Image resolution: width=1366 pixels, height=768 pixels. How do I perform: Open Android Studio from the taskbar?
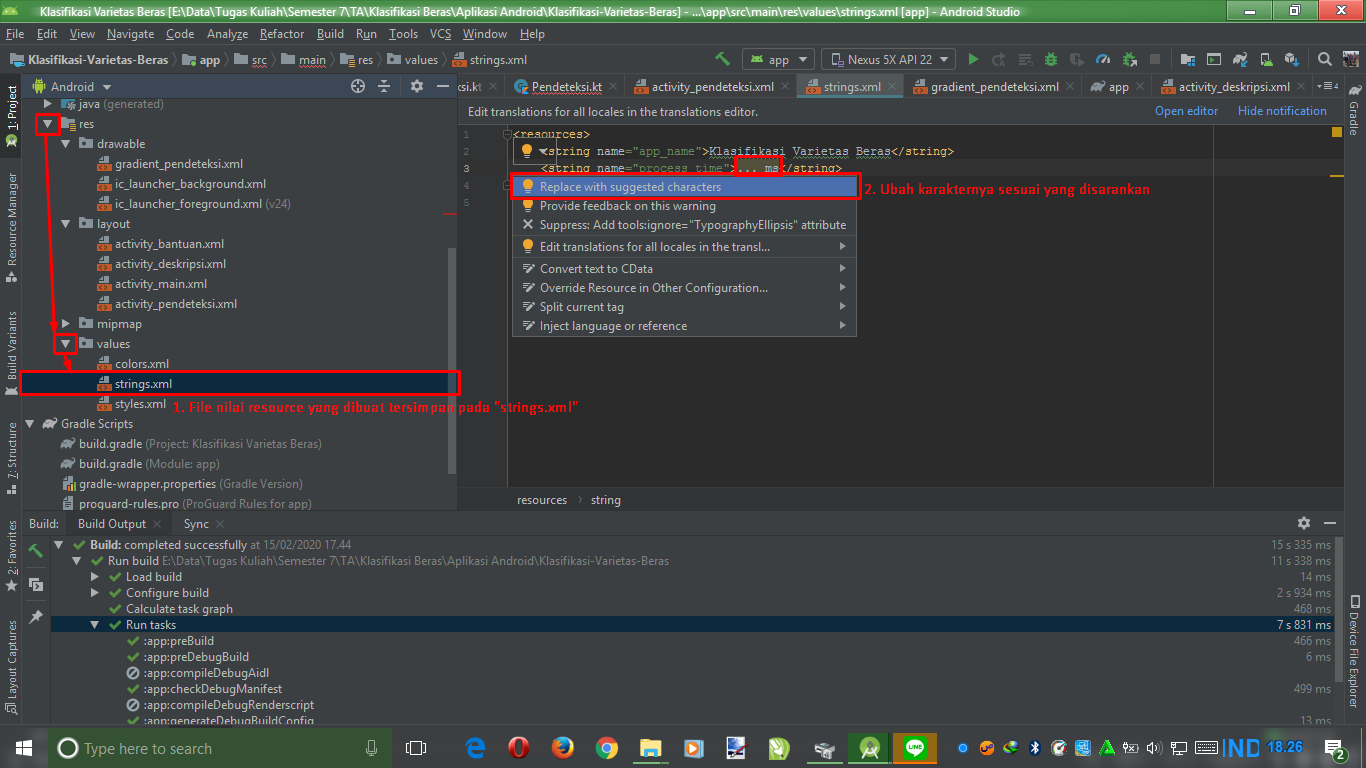pyautogui.click(x=869, y=748)
